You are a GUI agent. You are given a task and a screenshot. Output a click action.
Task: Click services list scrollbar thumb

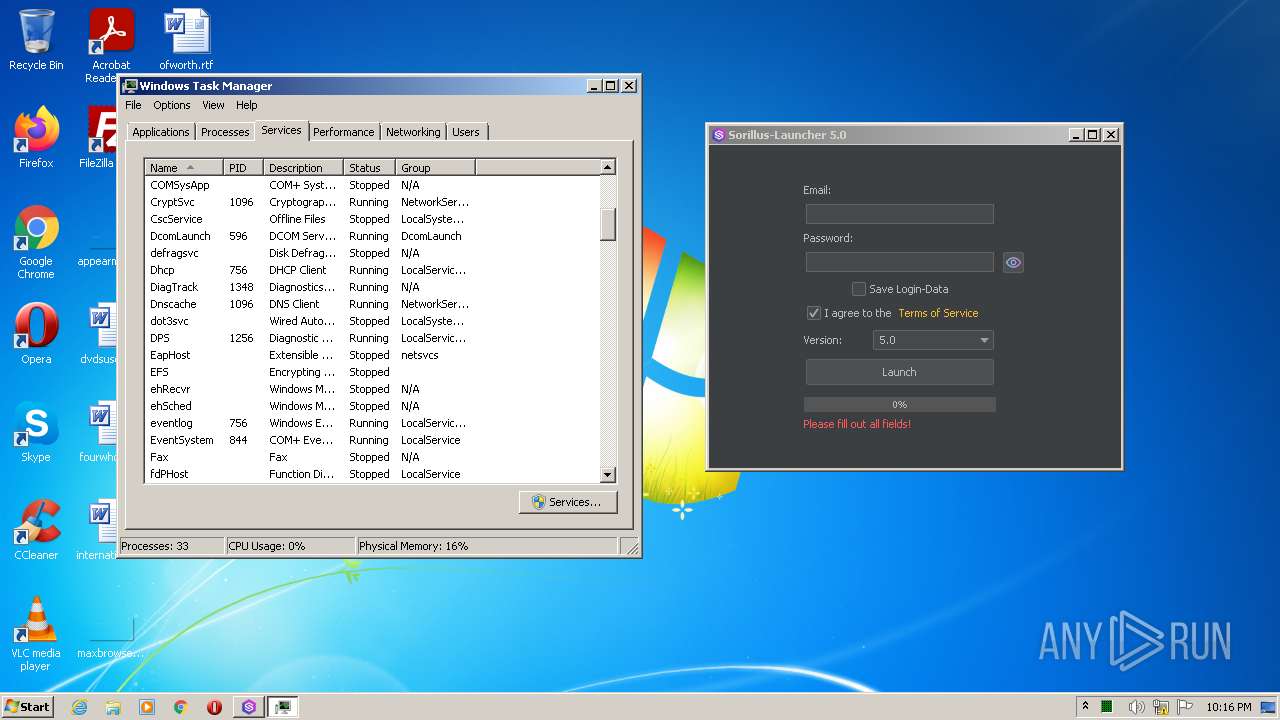click(608, 224)
